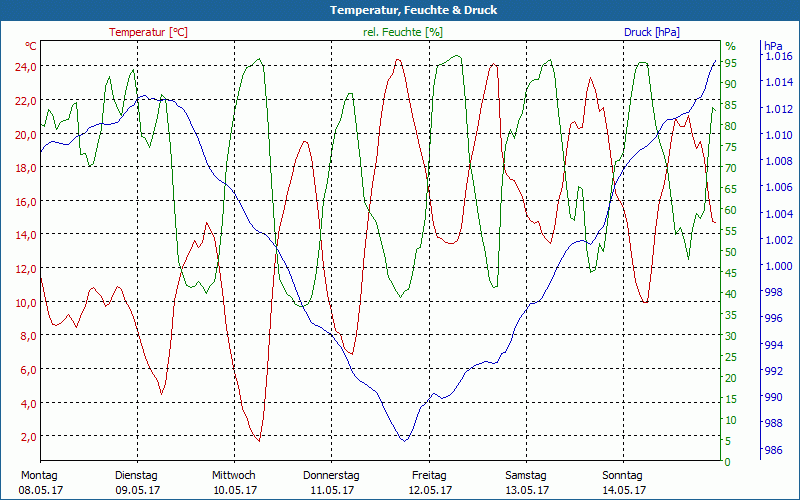Select the green 'rel. Feuchte [%]' legend label
This screenshot has width=800, height=500.
click(403, 32)
